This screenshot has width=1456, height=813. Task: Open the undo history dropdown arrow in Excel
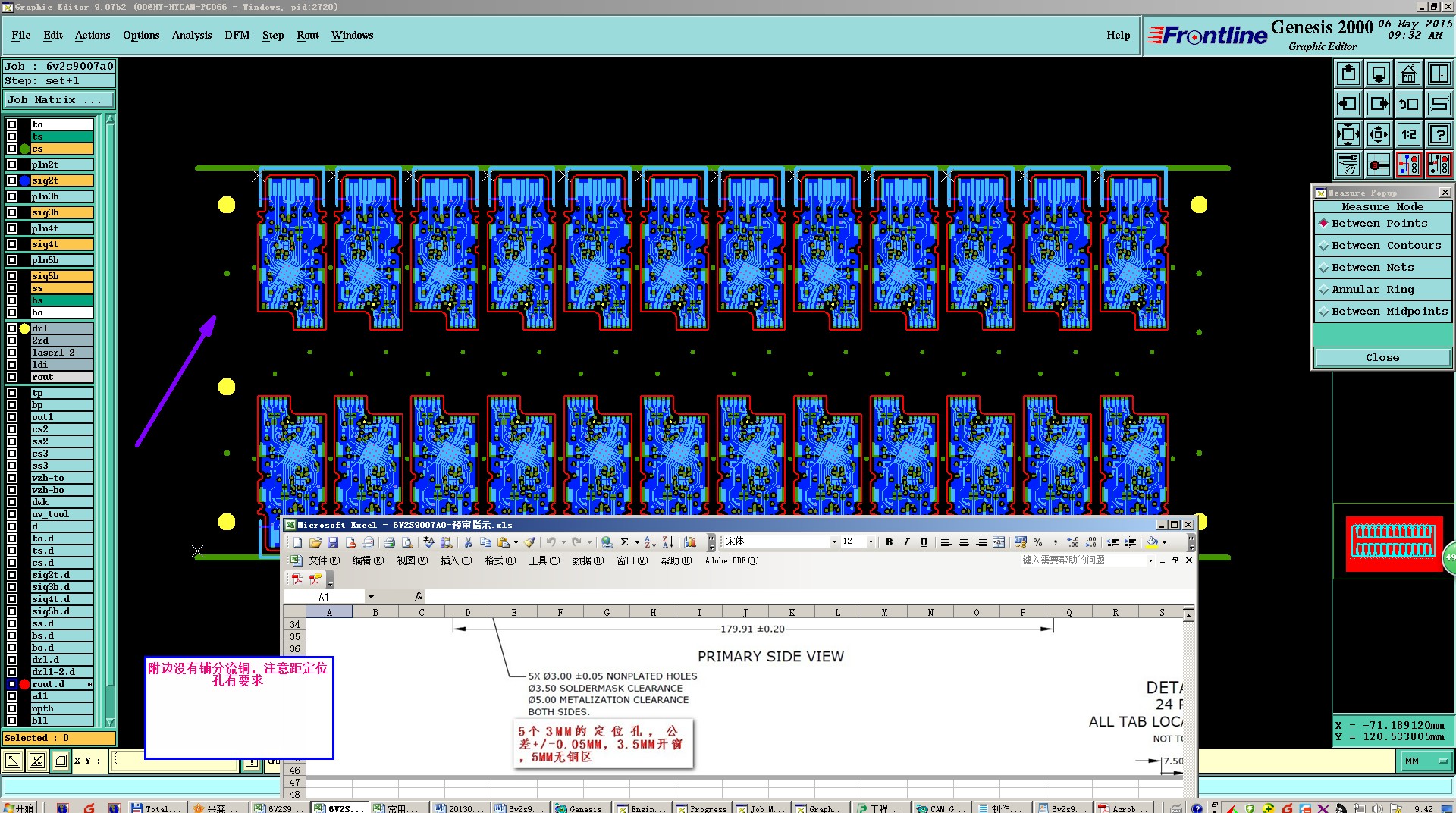click(x=563, y=542)
